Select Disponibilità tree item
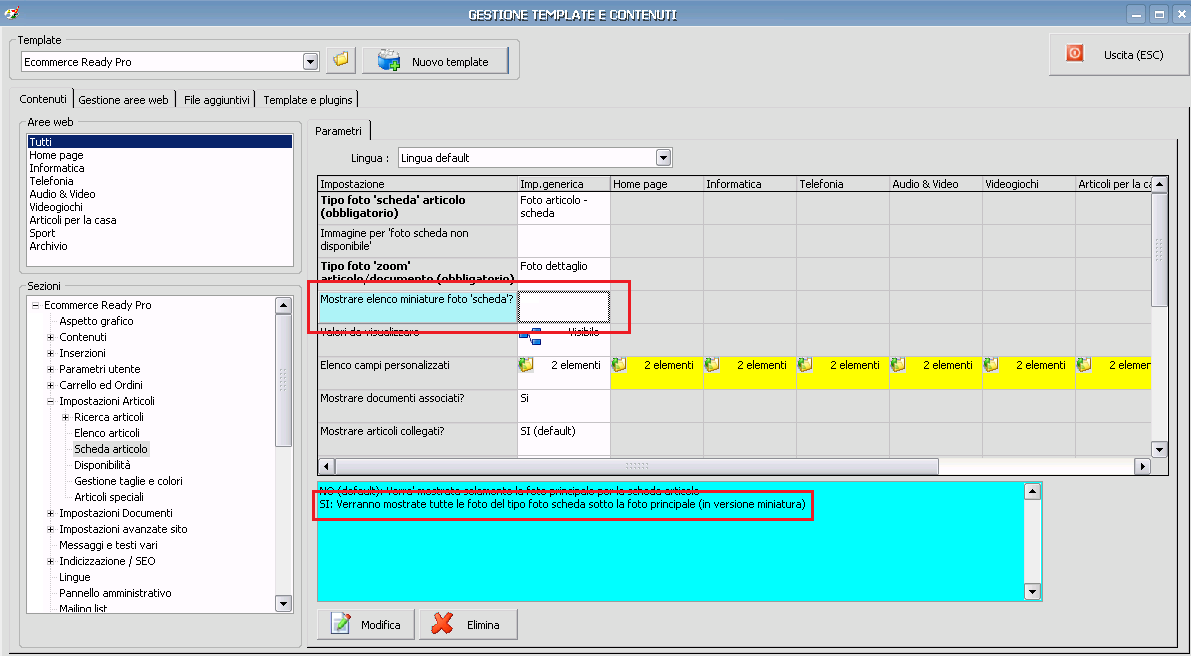The height and width of the screenshot is (656, 1191). point(103,465)
